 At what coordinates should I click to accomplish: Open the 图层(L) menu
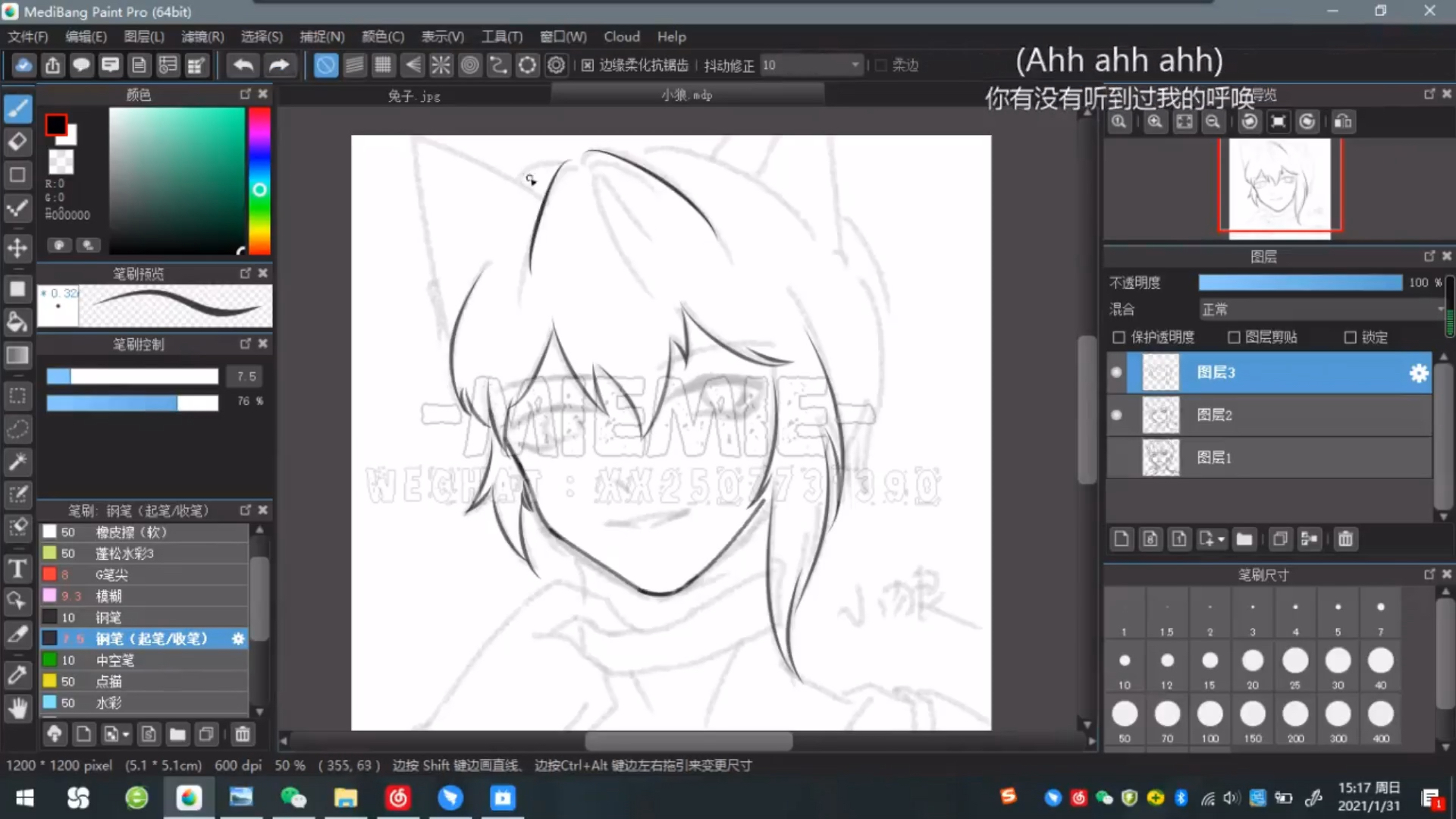tap(144, 36)
